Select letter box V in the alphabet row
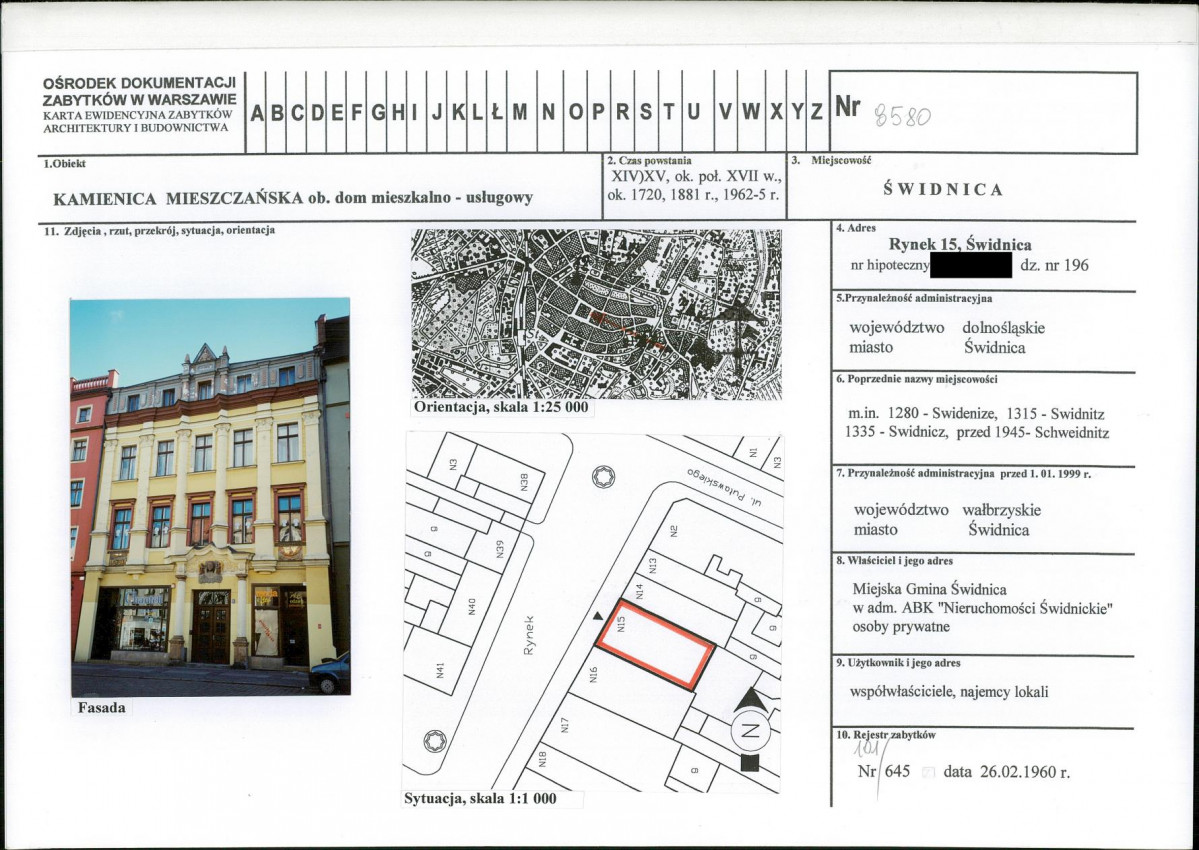 725,113
